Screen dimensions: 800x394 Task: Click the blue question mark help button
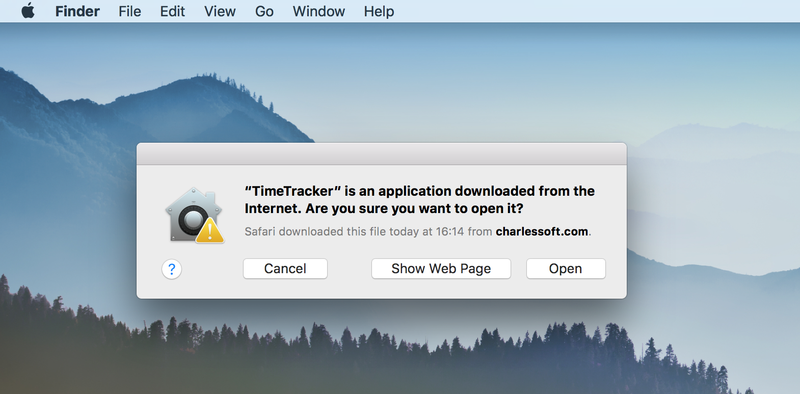172,269
